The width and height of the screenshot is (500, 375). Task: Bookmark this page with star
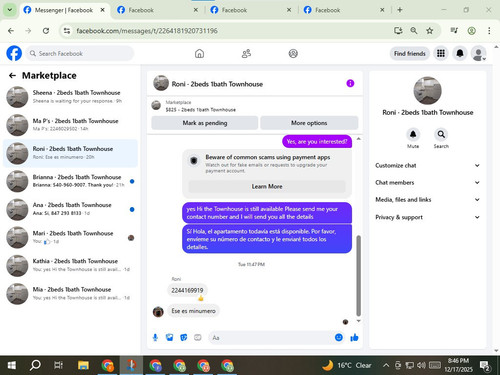click(430, 31)
